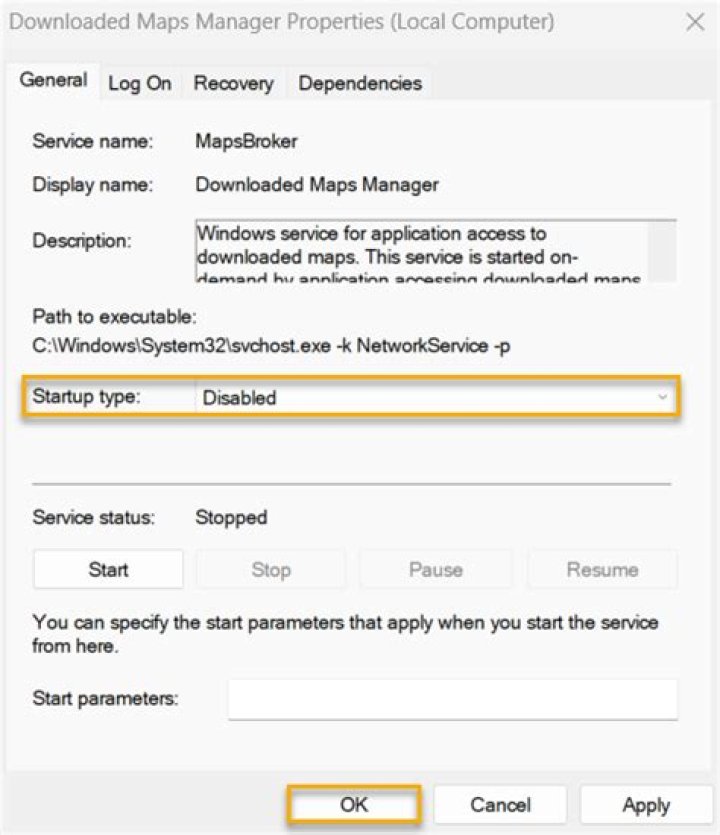Screen dimensions: 720x835
Task: Expand the Startup type dropdown
Action: 436,397
